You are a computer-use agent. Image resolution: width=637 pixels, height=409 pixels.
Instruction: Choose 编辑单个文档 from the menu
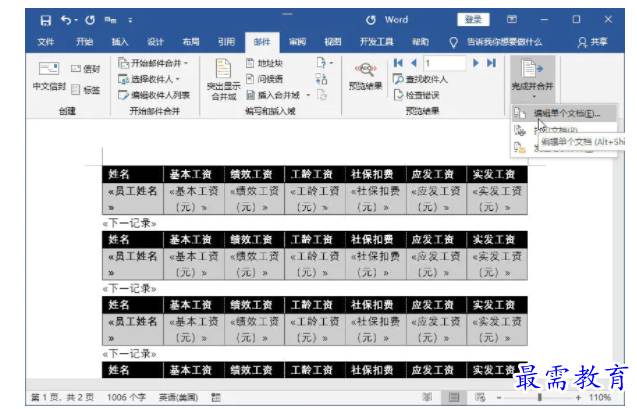click(564, 113)
